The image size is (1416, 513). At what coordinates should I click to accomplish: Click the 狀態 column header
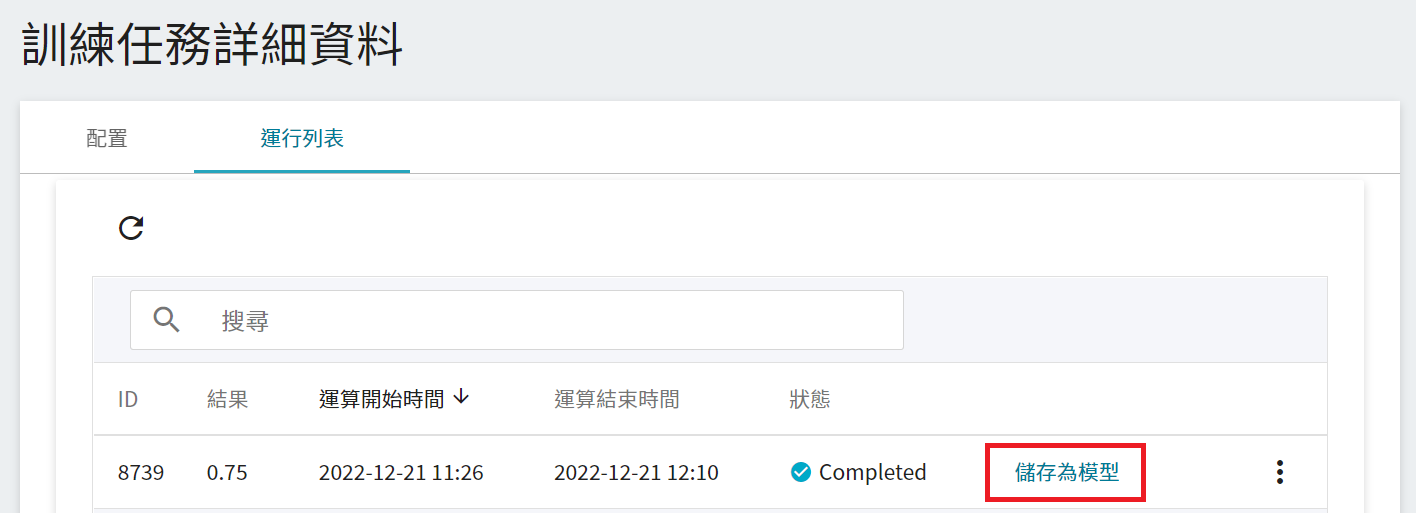(x=810, y=399)
